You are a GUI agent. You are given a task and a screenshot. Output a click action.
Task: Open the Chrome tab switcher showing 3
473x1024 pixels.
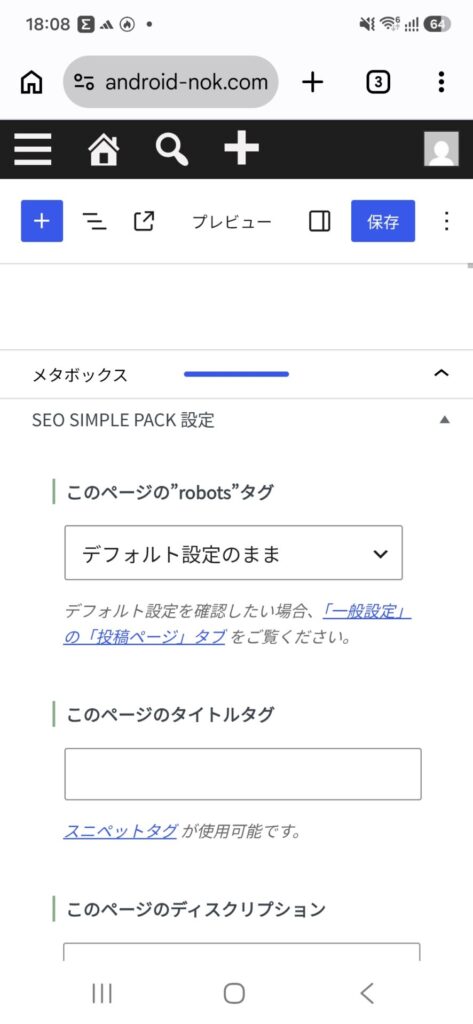pos(378,82)
